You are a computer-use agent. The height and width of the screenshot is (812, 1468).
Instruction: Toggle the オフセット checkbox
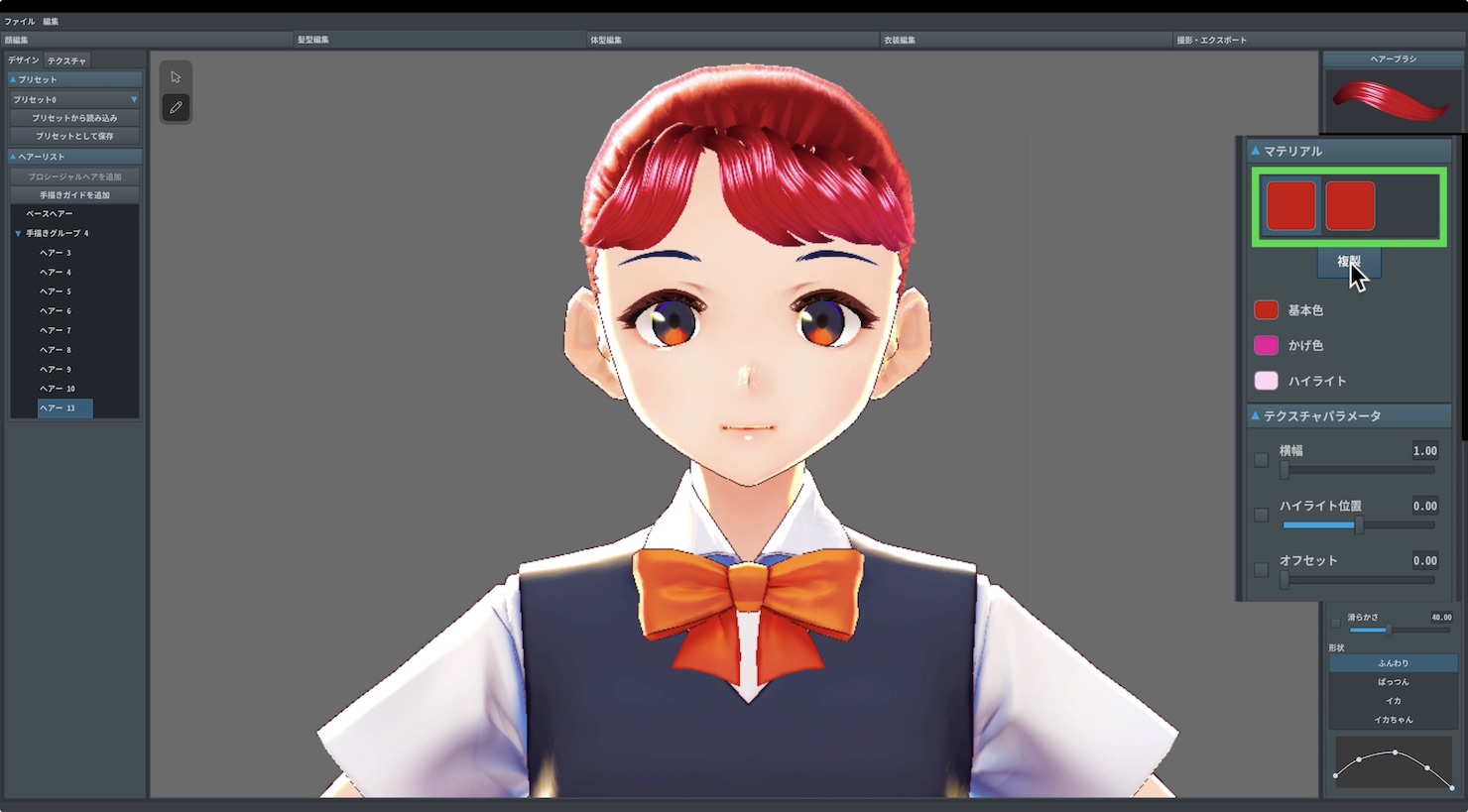pos(1262,569)
